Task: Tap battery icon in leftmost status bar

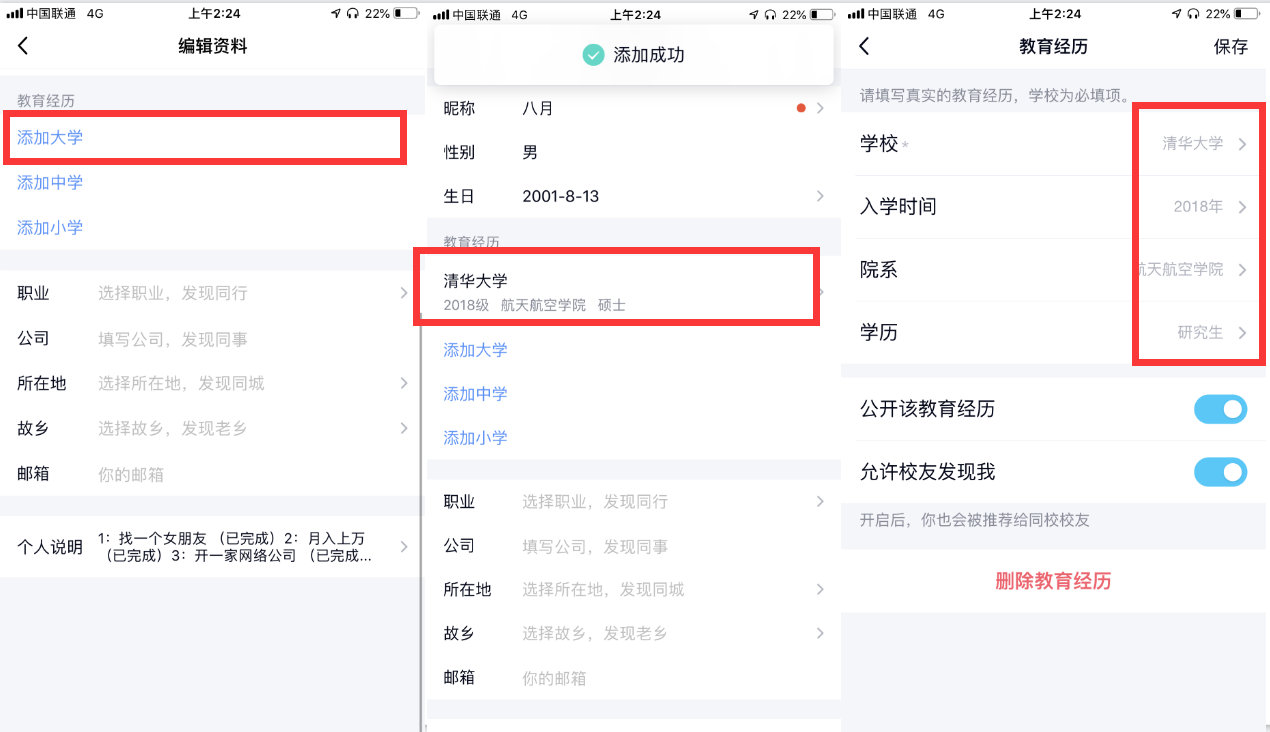Action: coord(405,14)
